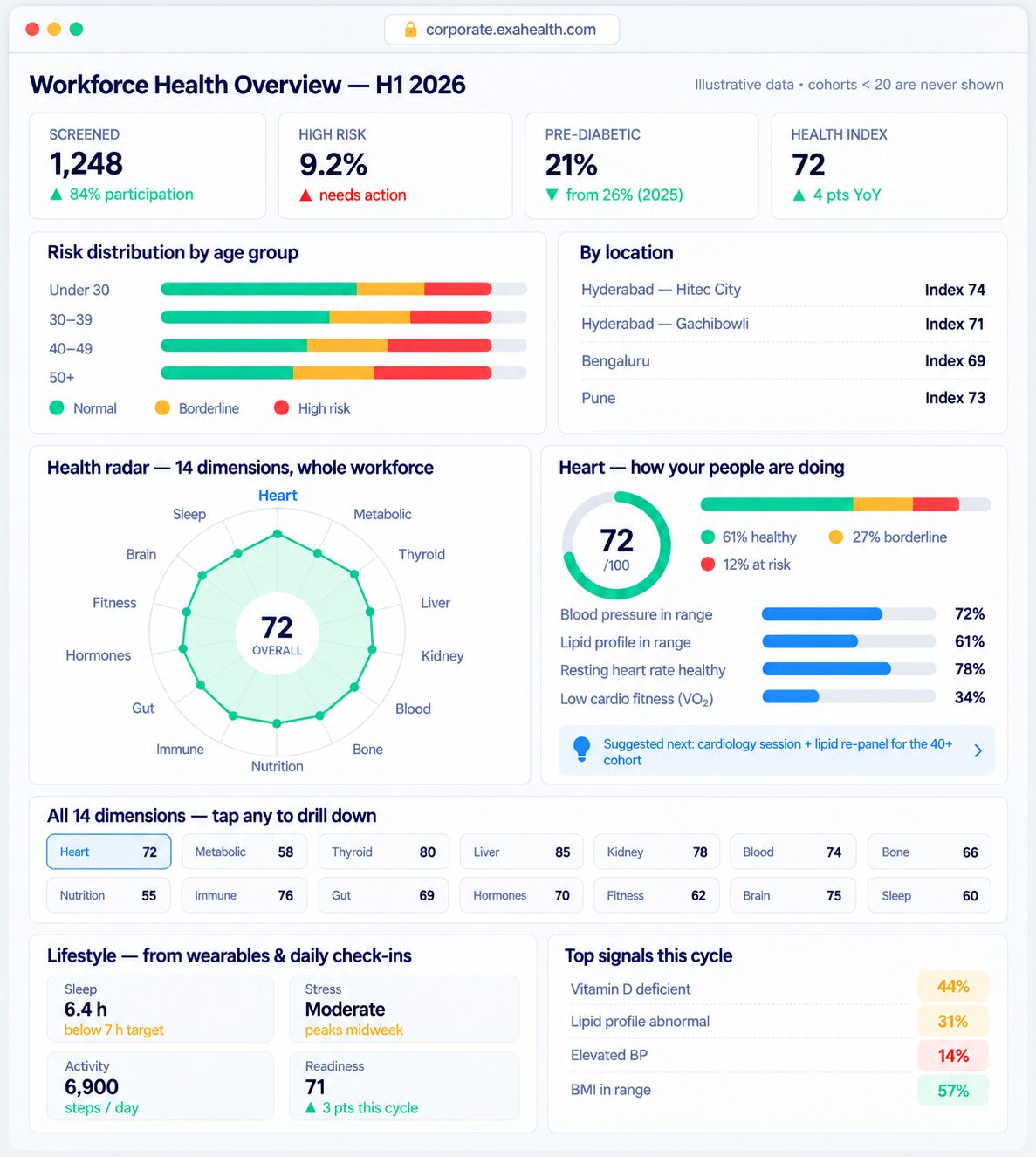The height and width of the screenshot is (1157, 1036).
Task: Open the Activity 6,900 steps card
Action: [x=161, y=1086]
